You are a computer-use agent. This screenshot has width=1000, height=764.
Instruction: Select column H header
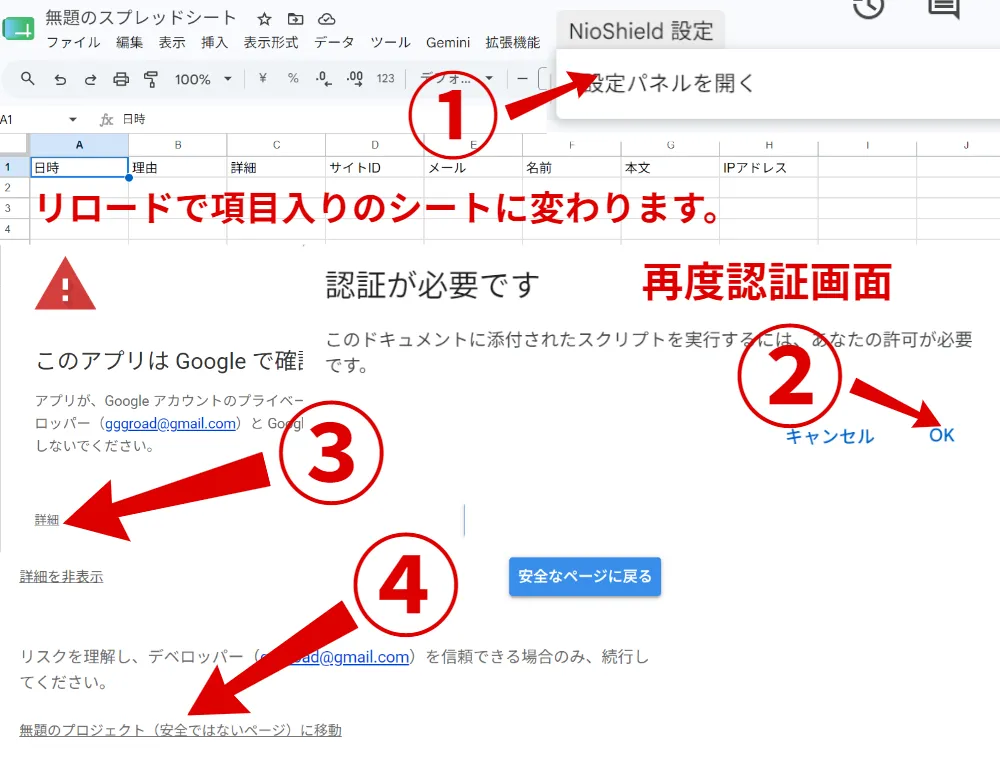point(769,145)
